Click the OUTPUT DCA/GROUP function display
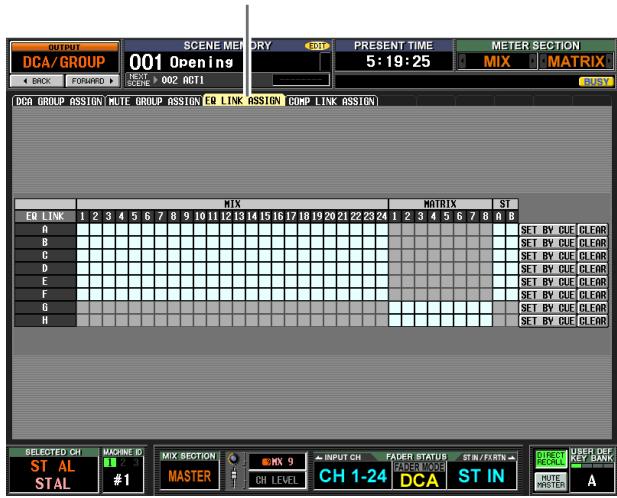The width and height of the screenshot is (617, 498). point(65,57)
